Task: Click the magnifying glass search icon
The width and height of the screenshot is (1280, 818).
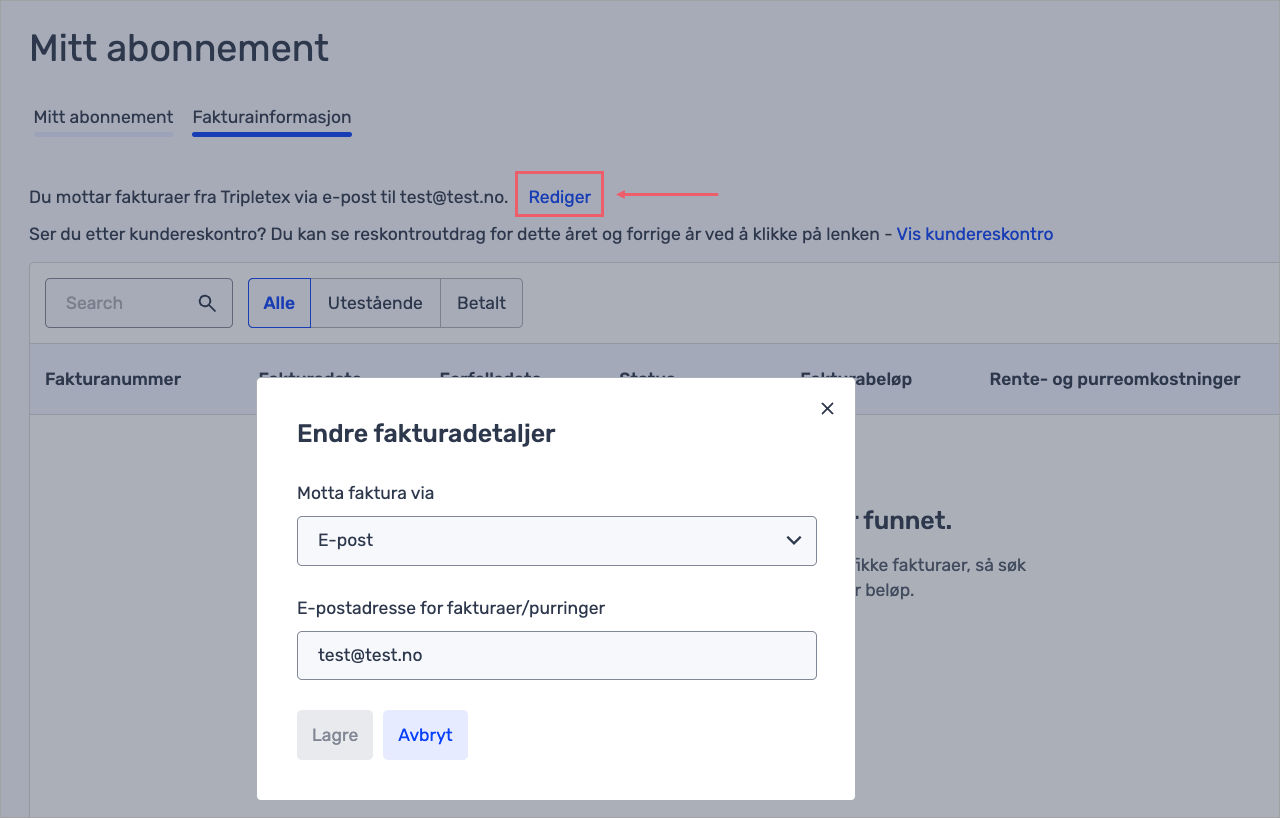Action: click(x=207, y=303)
